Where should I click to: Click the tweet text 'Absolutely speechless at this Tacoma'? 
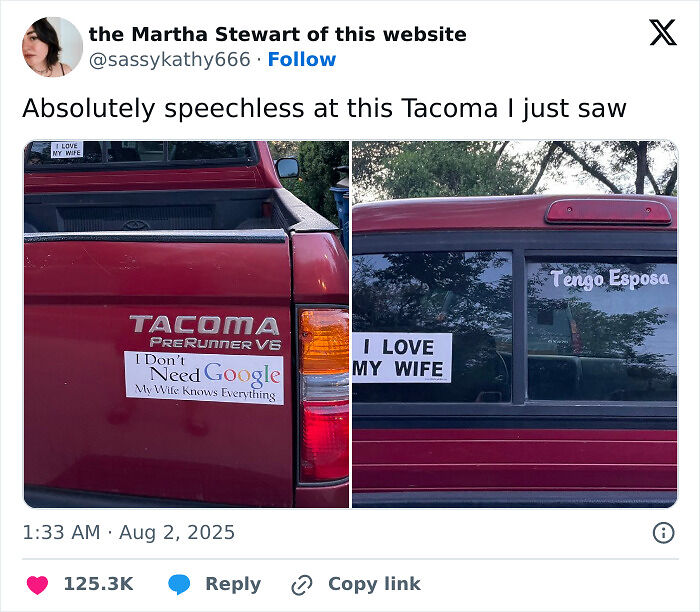tap(260, 108)
